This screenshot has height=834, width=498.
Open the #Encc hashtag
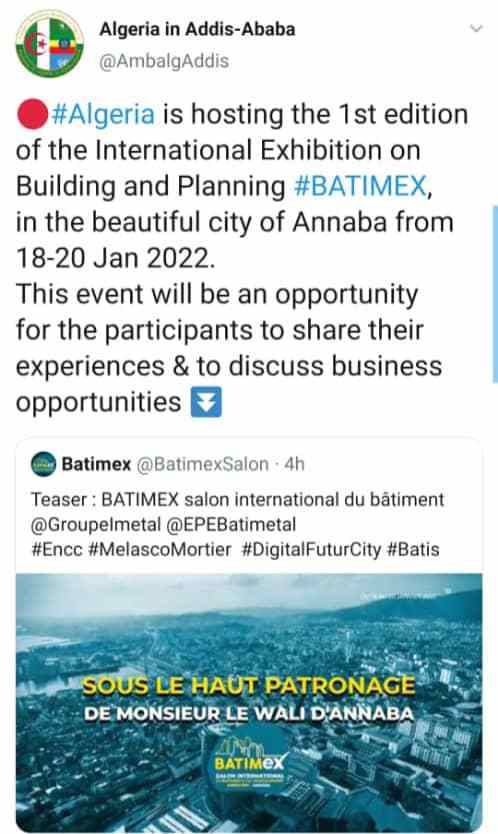click(56, 549)
